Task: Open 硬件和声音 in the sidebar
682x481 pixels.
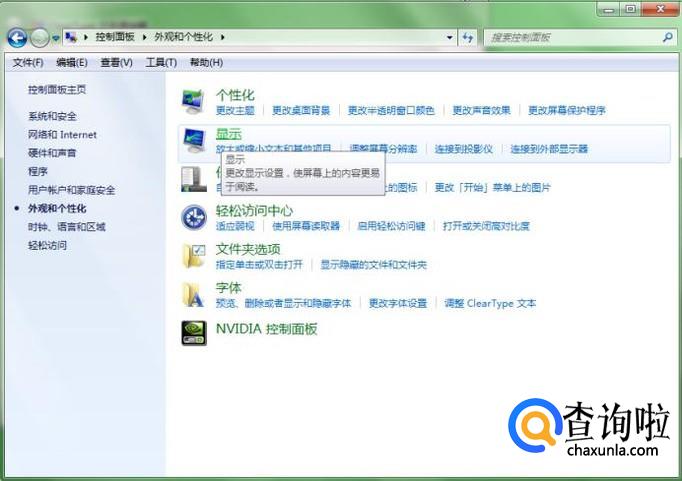Action: coord(52,153)
